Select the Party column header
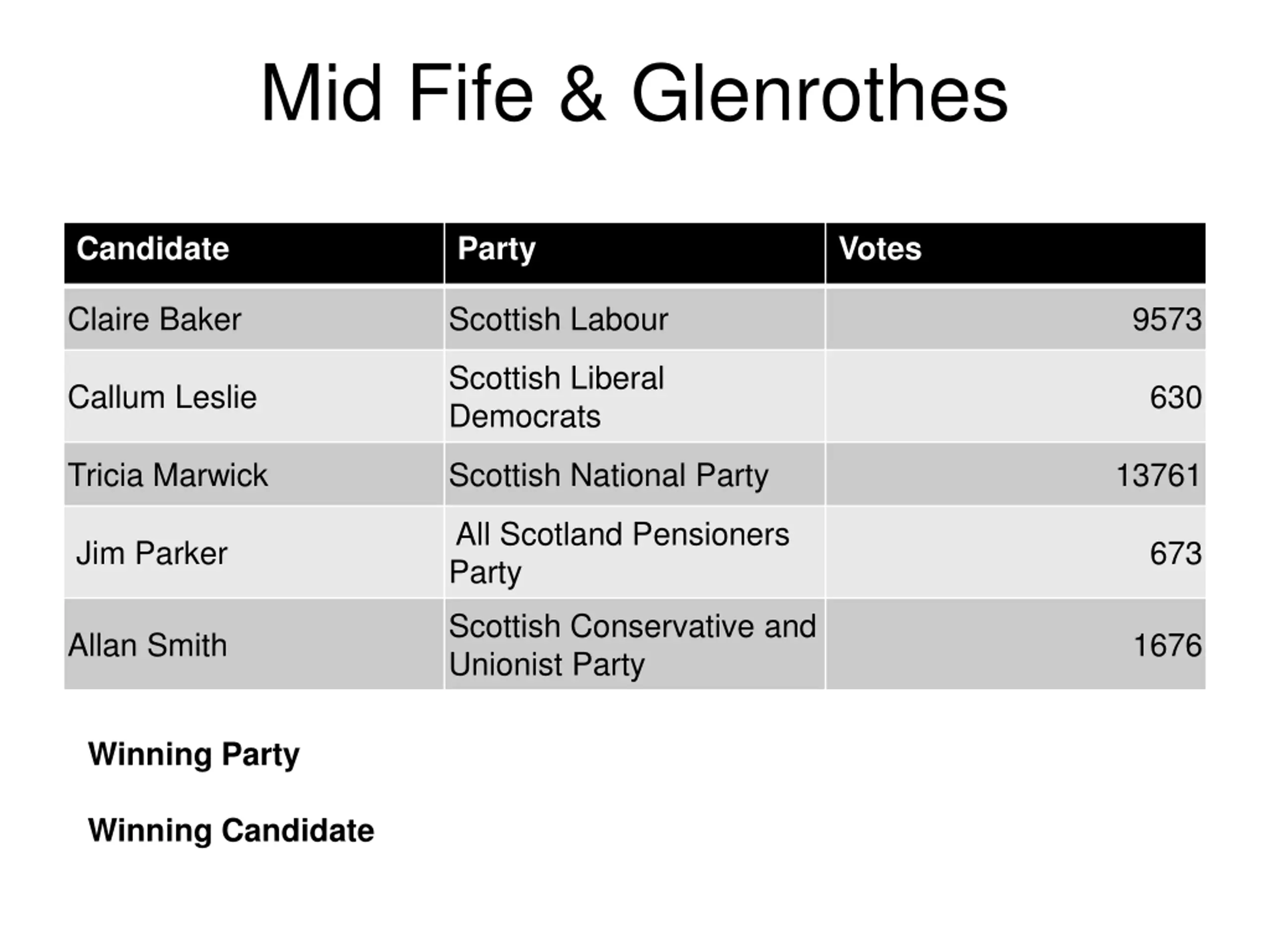The height and width of the screenshot is (952, 1270). (x=635, y=253)
